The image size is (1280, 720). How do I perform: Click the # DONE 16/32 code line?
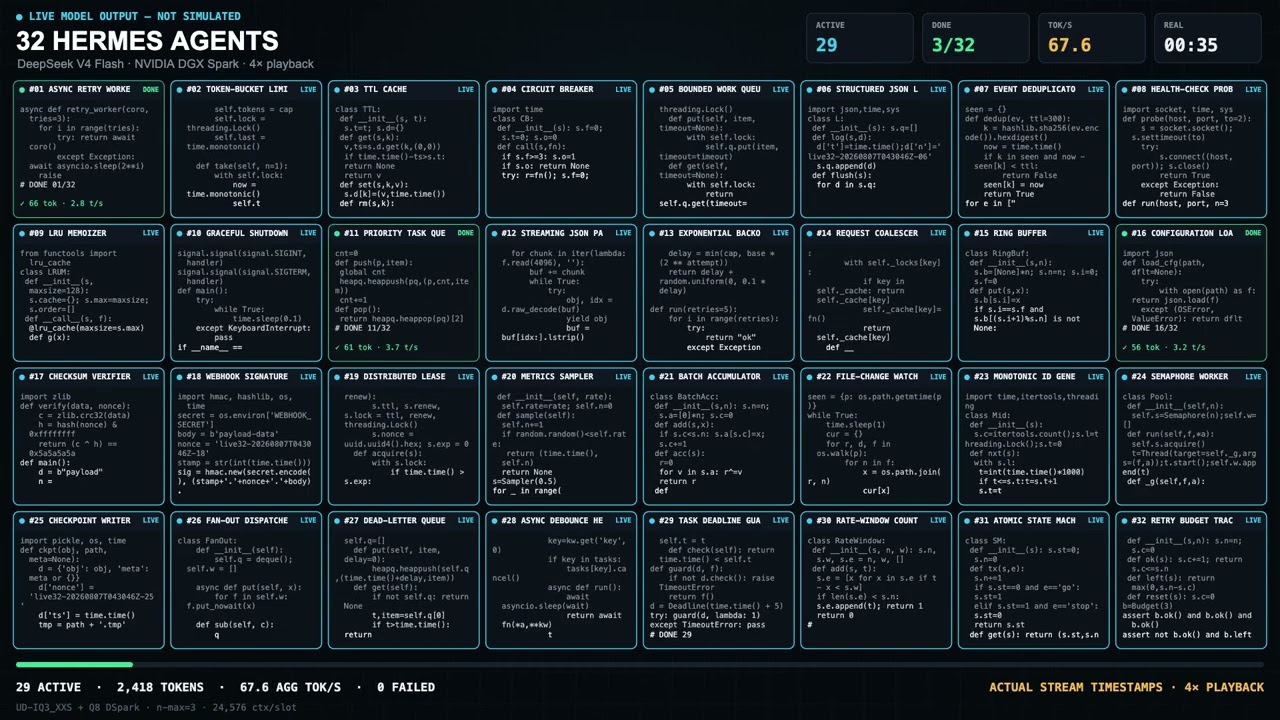pyautogui.click(x=1151, y=328)
